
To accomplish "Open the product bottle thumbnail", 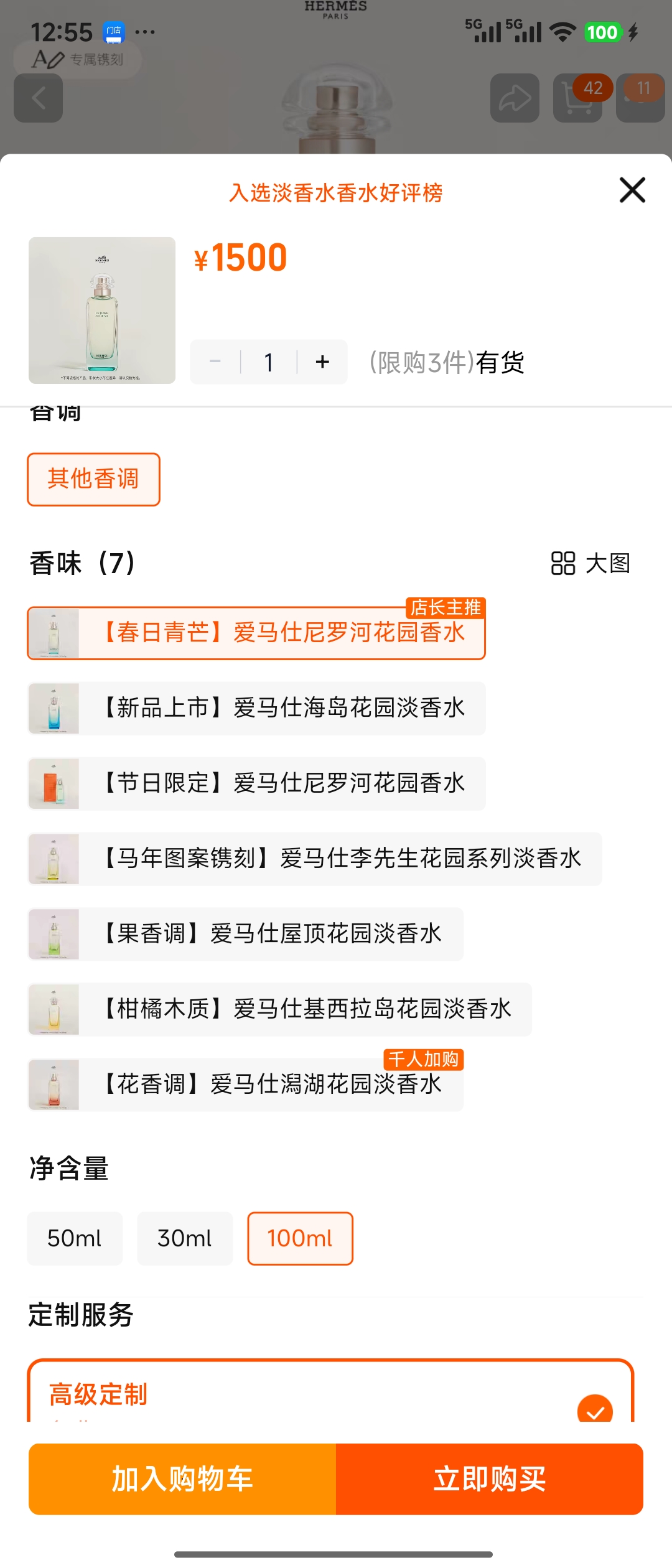I will point(102,310).
